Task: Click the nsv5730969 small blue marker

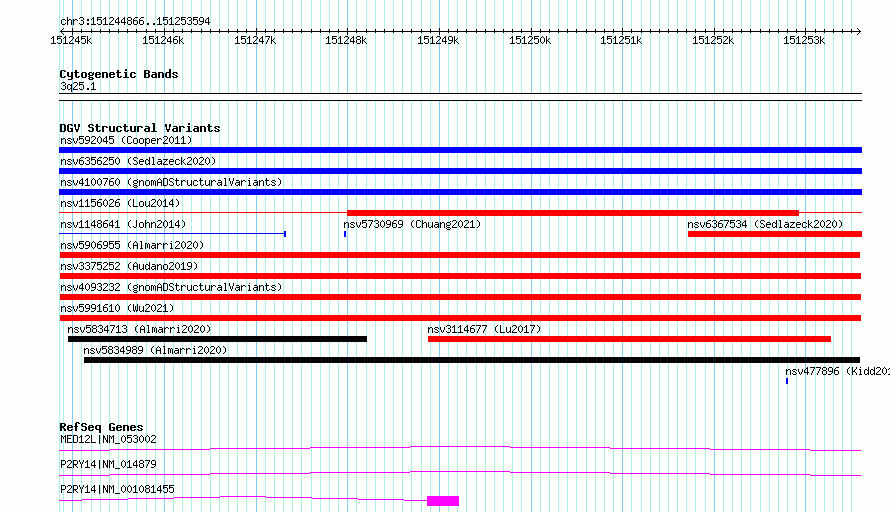Action: tap(345, 234)
